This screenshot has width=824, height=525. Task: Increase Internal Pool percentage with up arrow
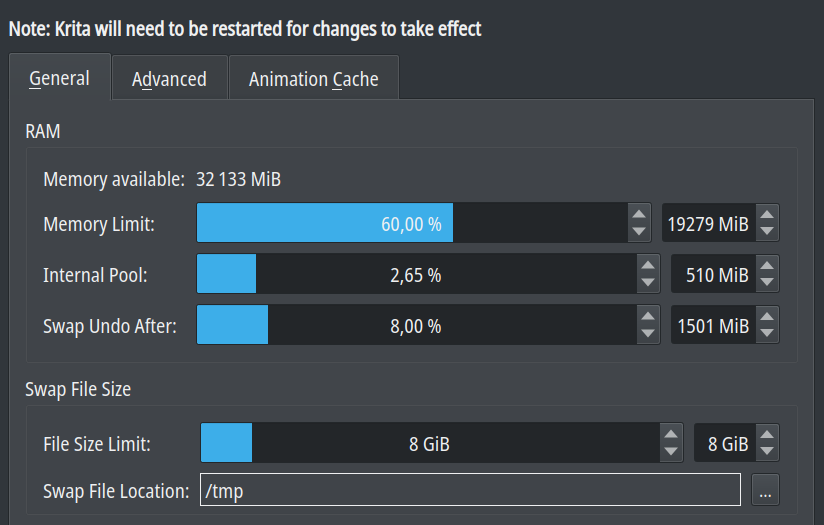point(648,265)
